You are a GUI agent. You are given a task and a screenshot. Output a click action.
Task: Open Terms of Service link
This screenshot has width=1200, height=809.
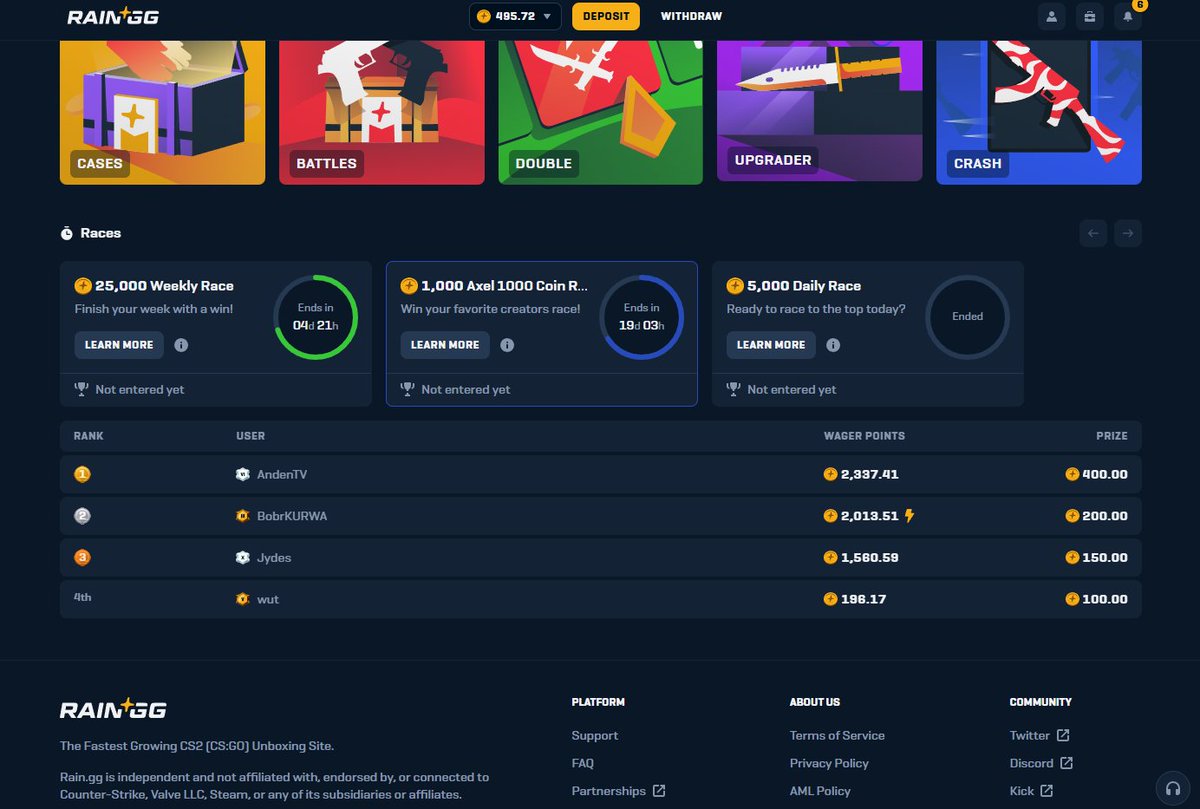coord(837,735)
